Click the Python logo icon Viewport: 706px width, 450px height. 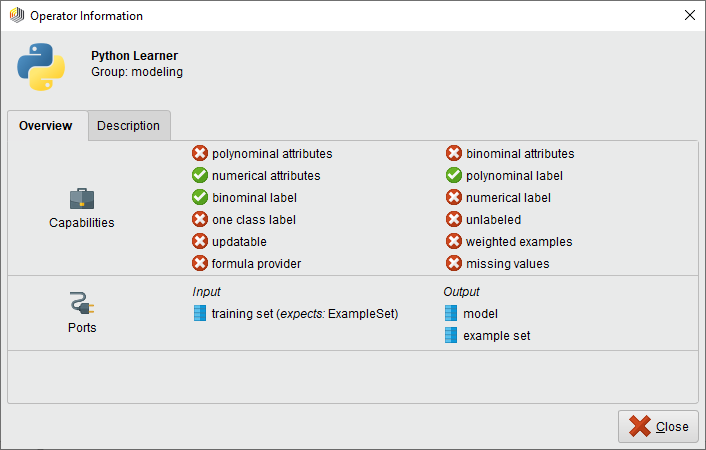[41, 64]
